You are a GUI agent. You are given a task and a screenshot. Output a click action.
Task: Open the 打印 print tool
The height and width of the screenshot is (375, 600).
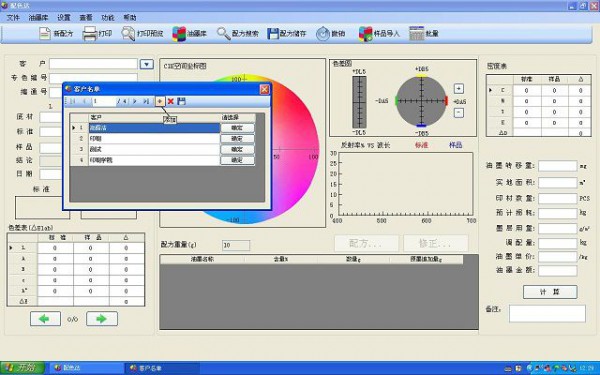(90, 34)
